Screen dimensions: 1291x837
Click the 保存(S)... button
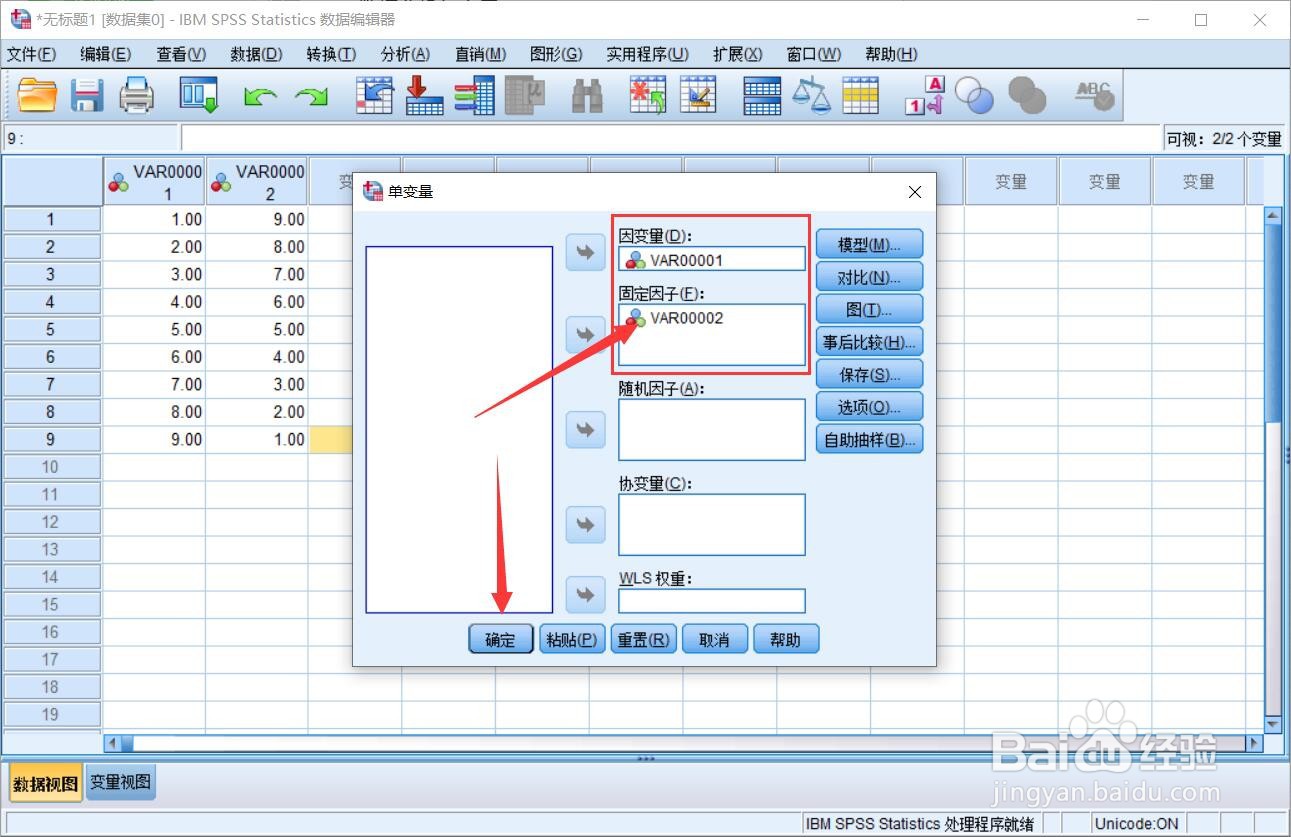(x=869, y=374)
